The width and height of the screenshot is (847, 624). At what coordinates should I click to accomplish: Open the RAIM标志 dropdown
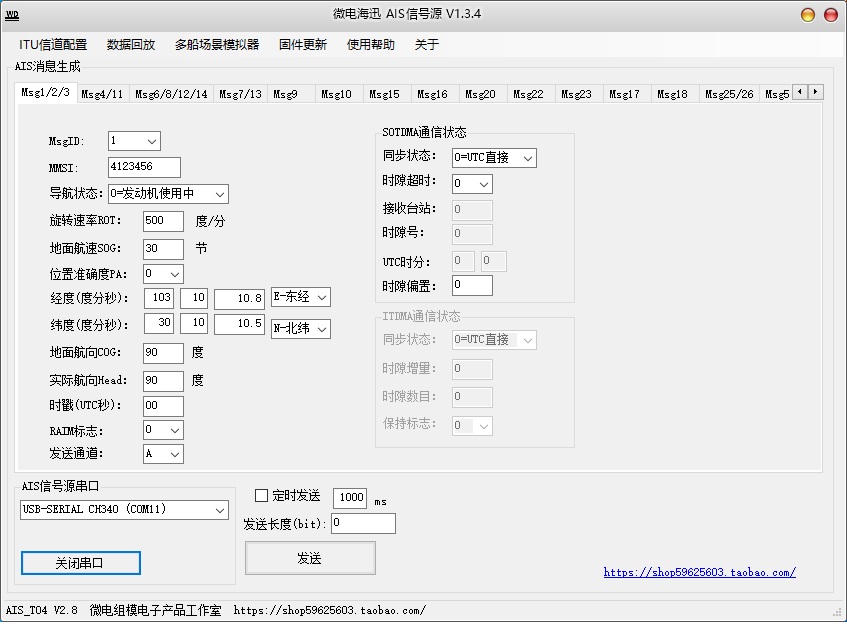163,430
